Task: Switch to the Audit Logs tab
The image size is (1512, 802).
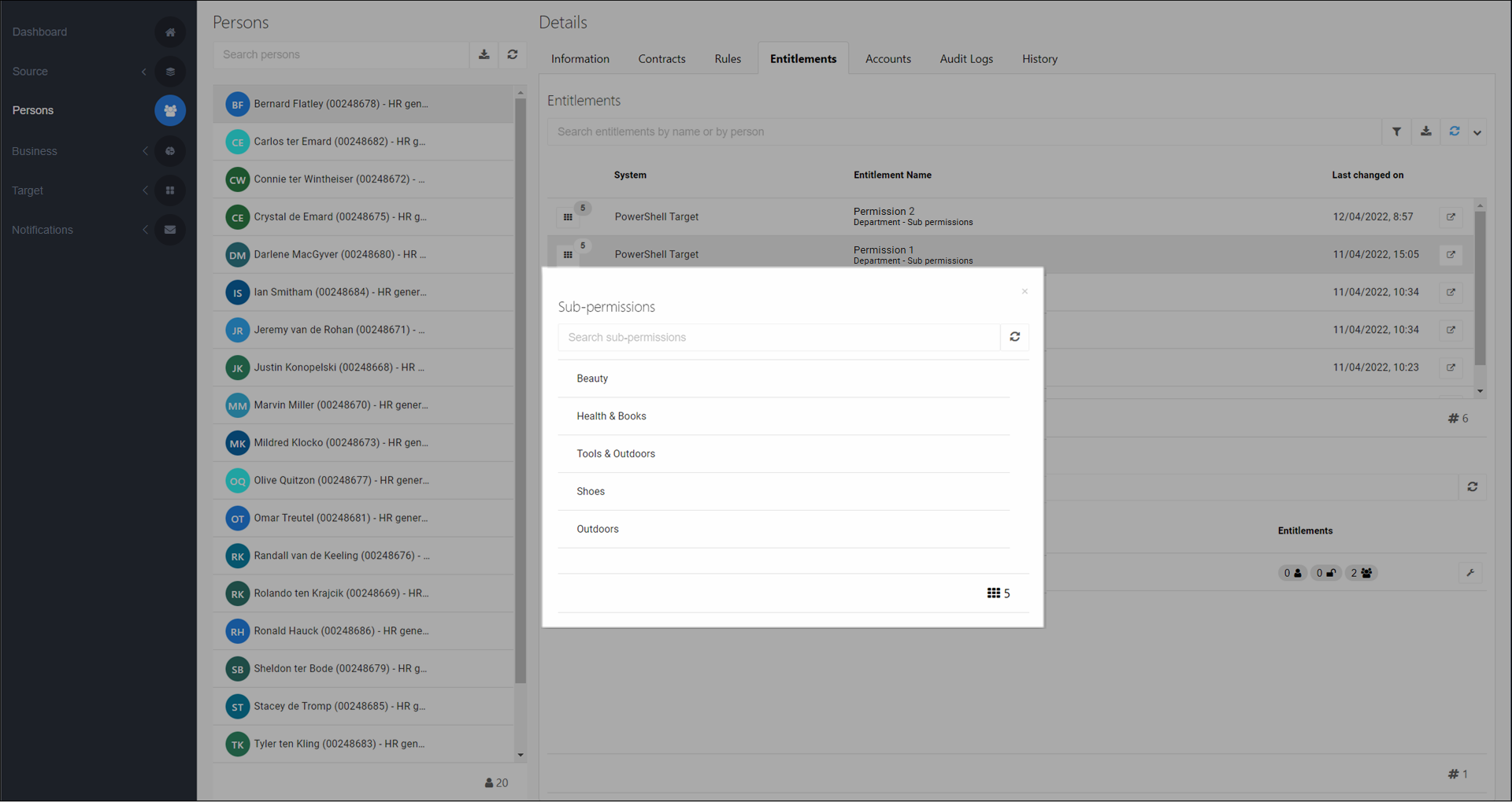Action: [x=965, y=59]
